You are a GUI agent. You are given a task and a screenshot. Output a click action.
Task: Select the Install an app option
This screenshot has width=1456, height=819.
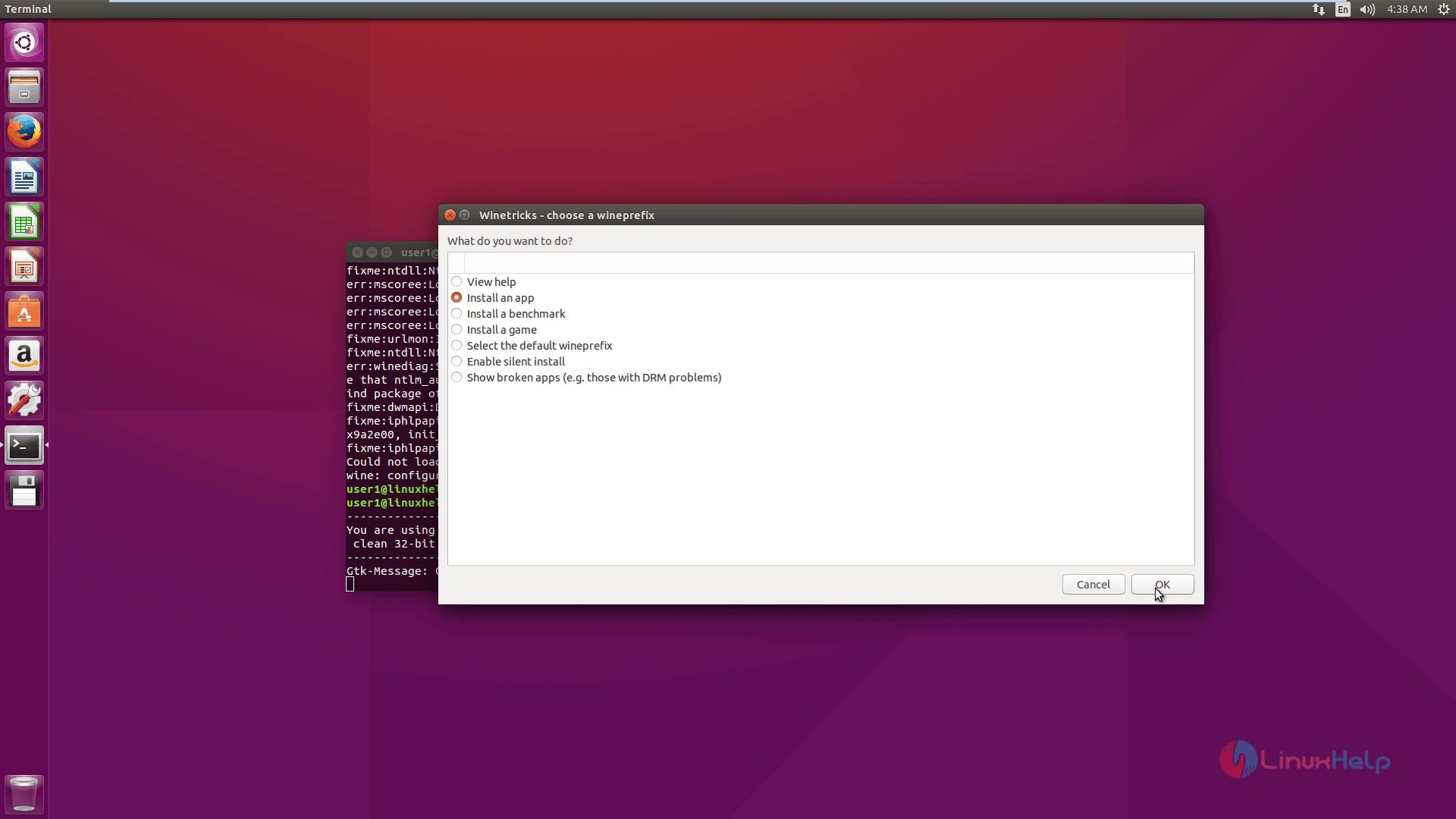(x=492, y=298)
